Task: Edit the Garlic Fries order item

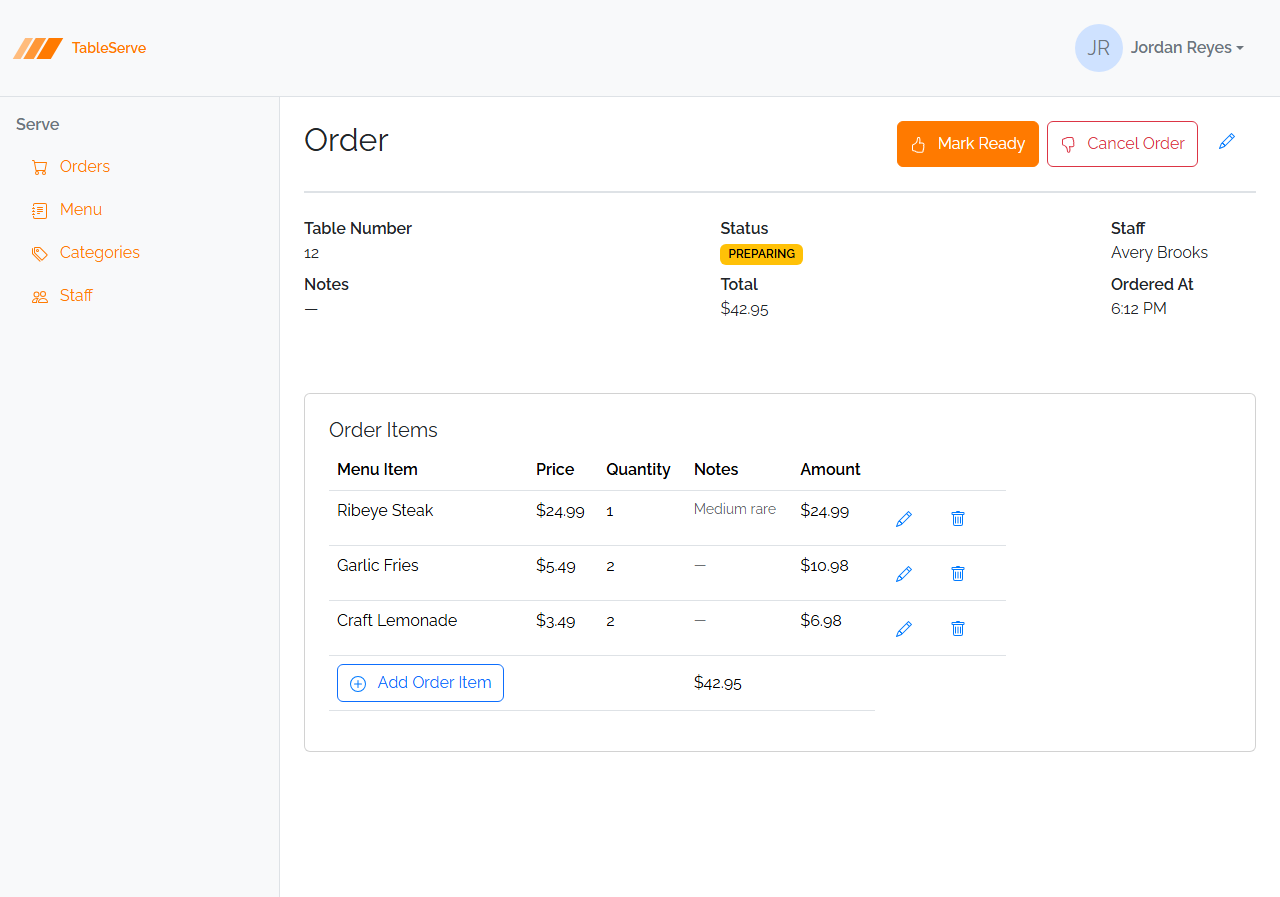Action: tap(904, 574)
